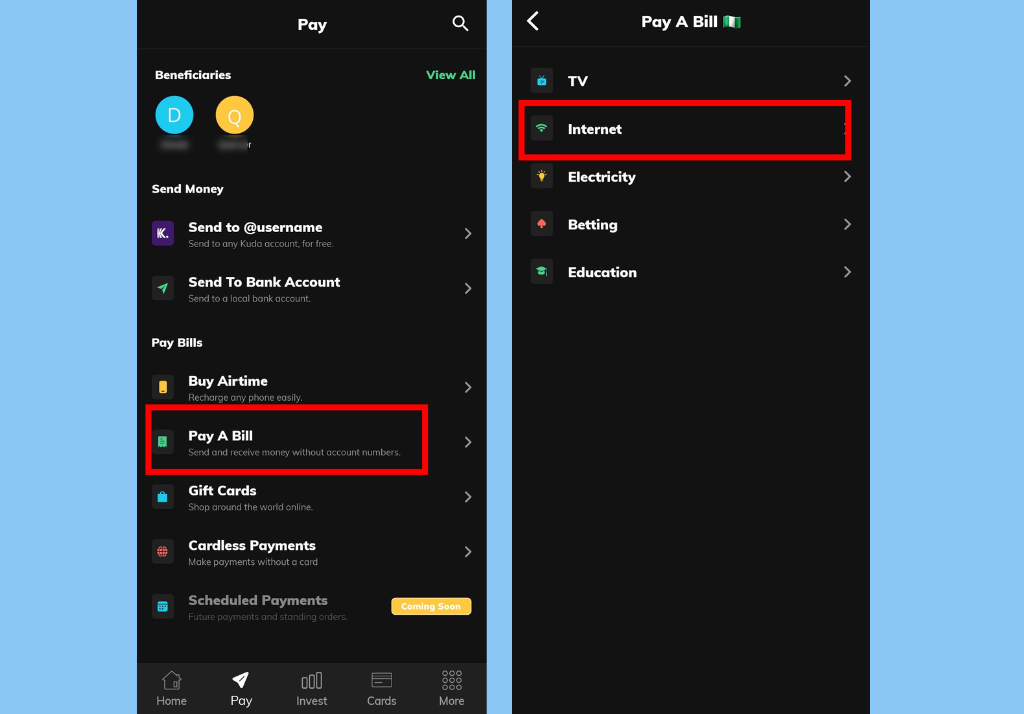
Task: Select Send To Bank Account label
Action: pos(264,282)
